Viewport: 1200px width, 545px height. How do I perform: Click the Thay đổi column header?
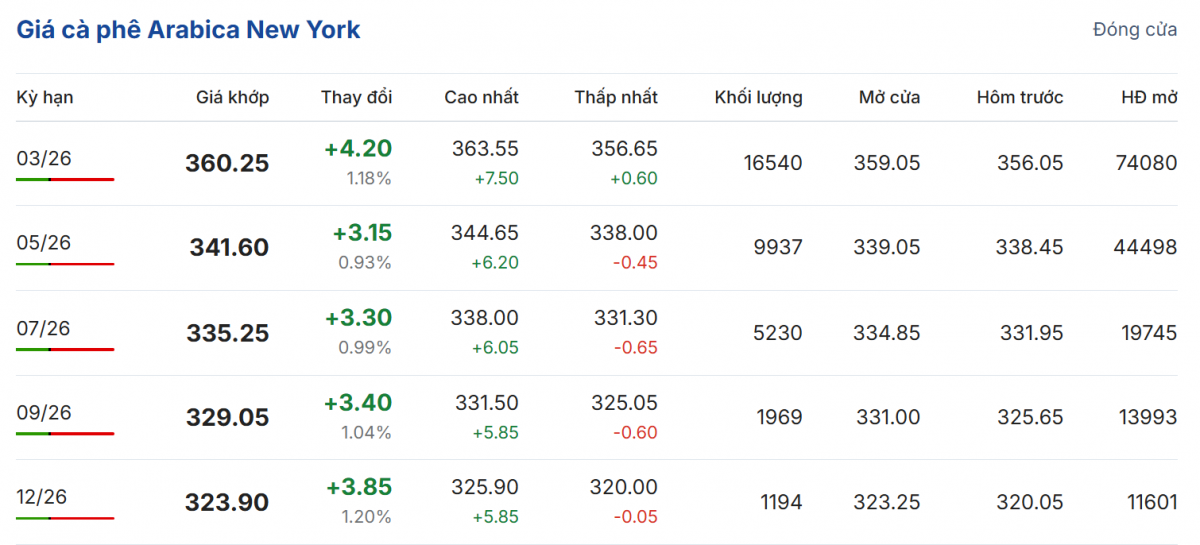tap(356, 97)
